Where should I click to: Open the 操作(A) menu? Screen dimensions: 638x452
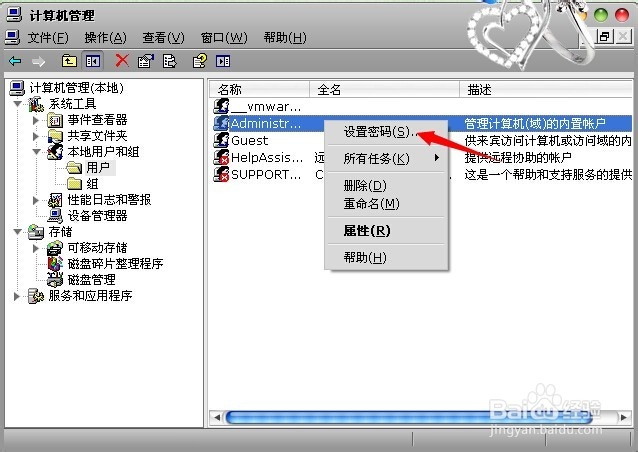click(x=106, y=38)
